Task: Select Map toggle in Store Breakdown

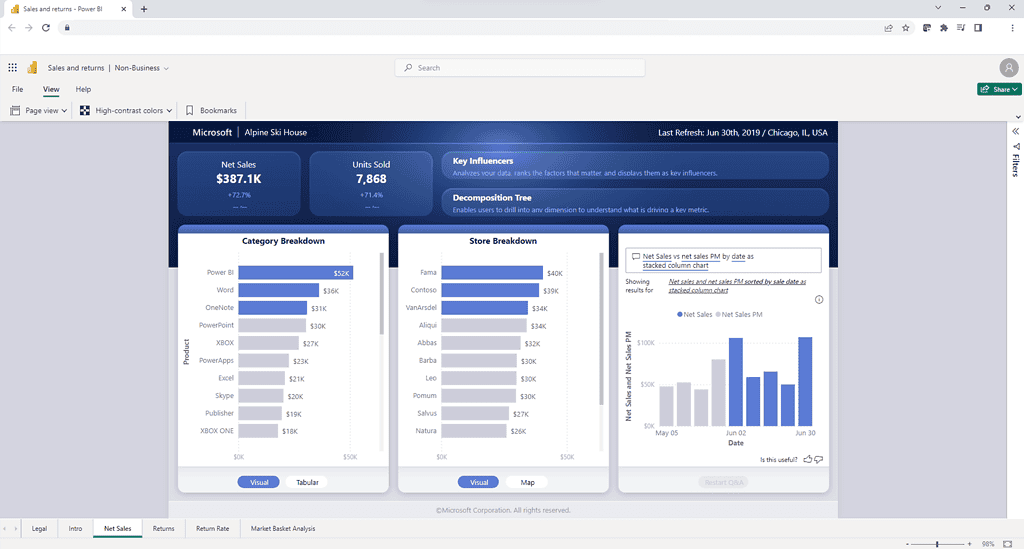Action: tap(527, 482)
